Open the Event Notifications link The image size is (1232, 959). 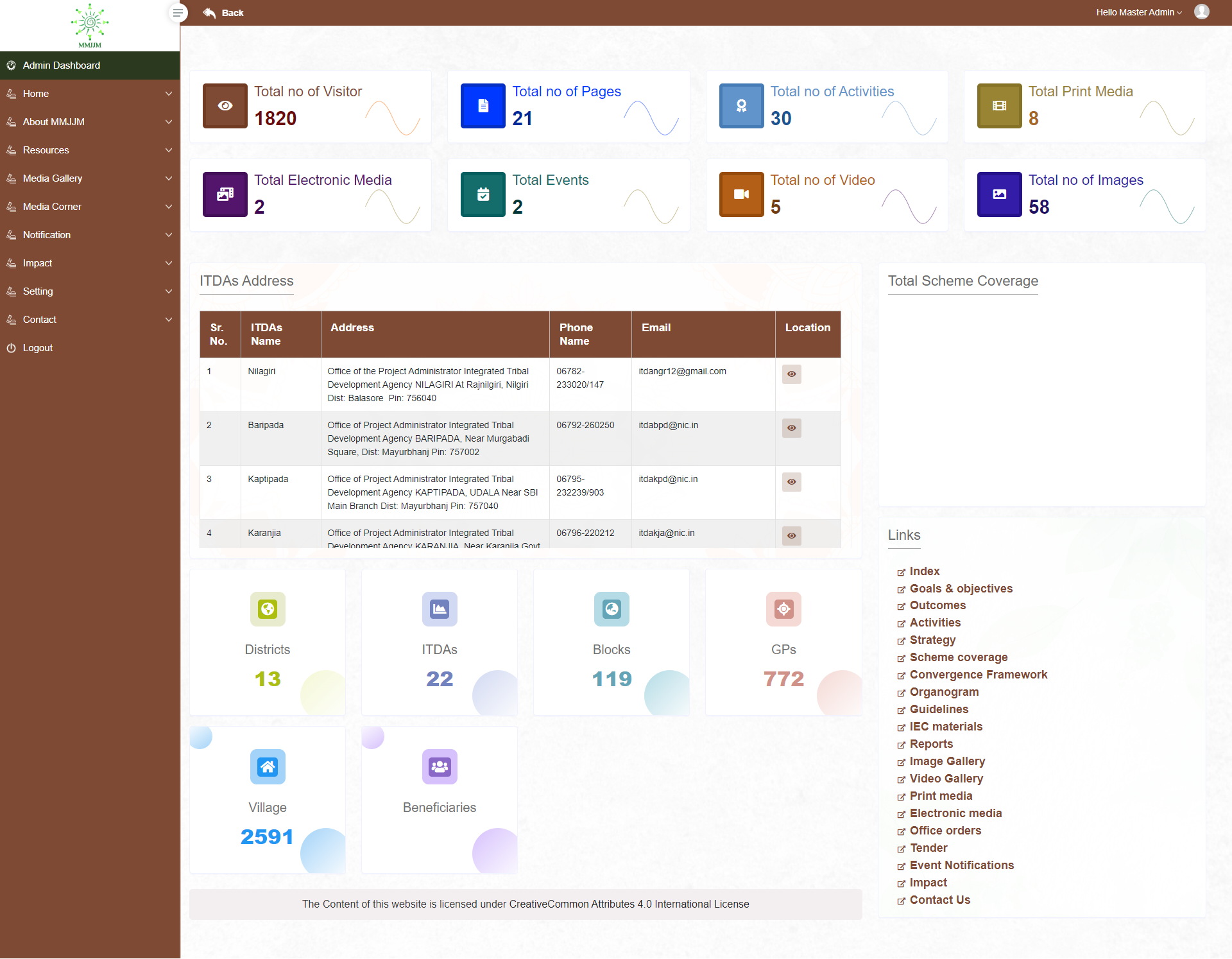pos(961,865)
